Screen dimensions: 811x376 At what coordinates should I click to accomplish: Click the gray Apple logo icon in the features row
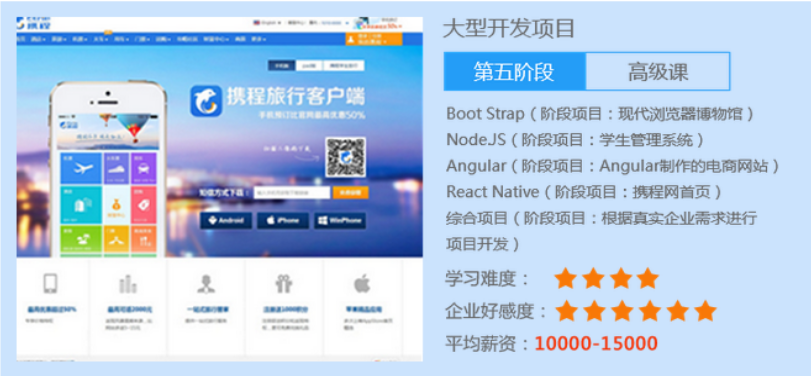click(362, 283)
